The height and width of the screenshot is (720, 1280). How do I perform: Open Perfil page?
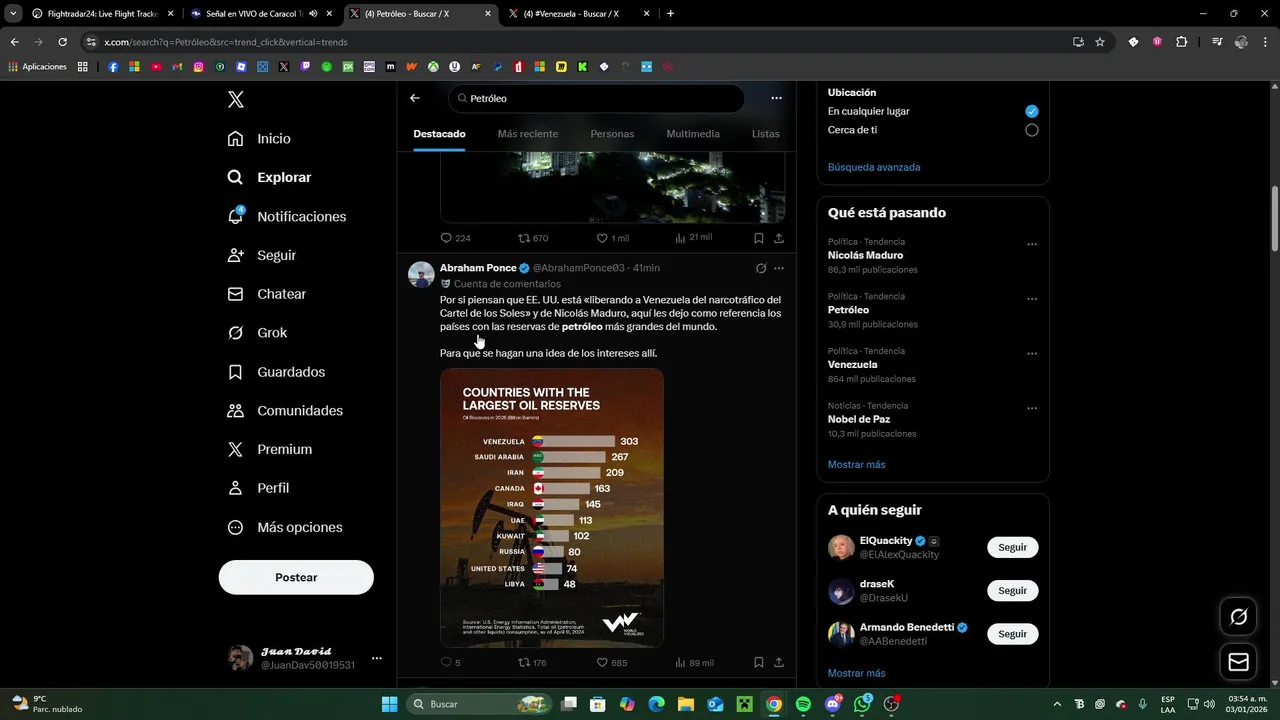coord(257,488)
